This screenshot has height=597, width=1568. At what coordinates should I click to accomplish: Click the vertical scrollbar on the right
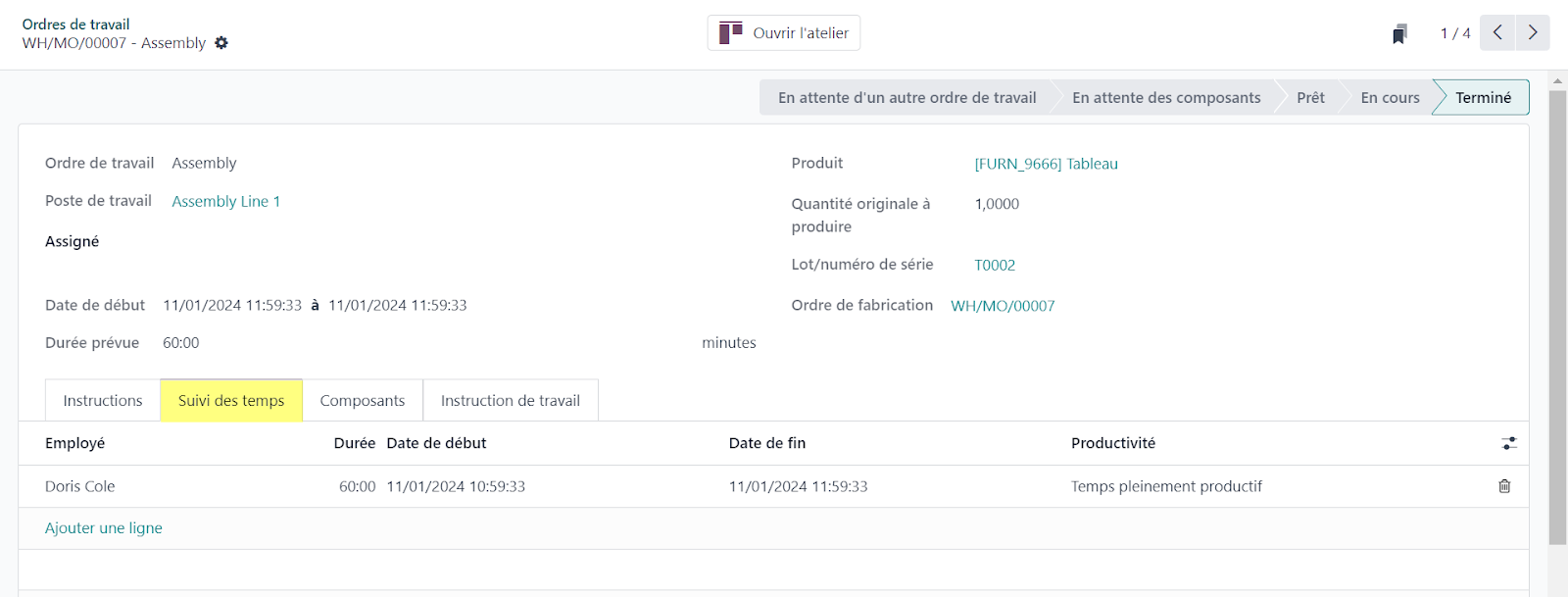tap(1557, 314)
